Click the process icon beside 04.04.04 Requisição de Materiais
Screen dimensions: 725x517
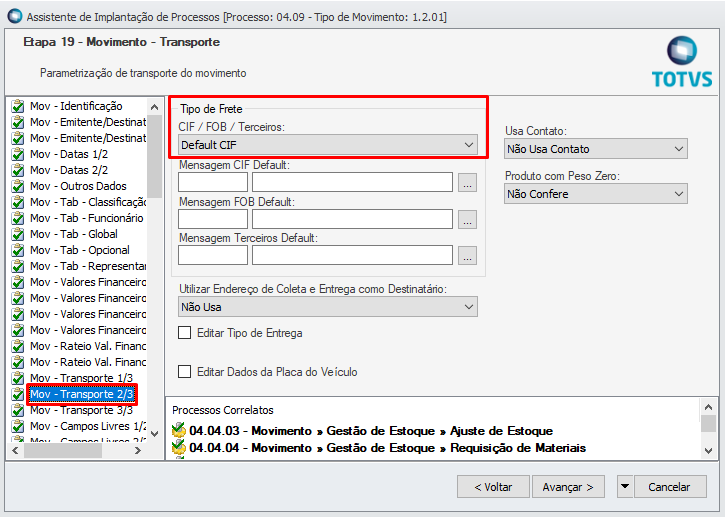(178, 448)
